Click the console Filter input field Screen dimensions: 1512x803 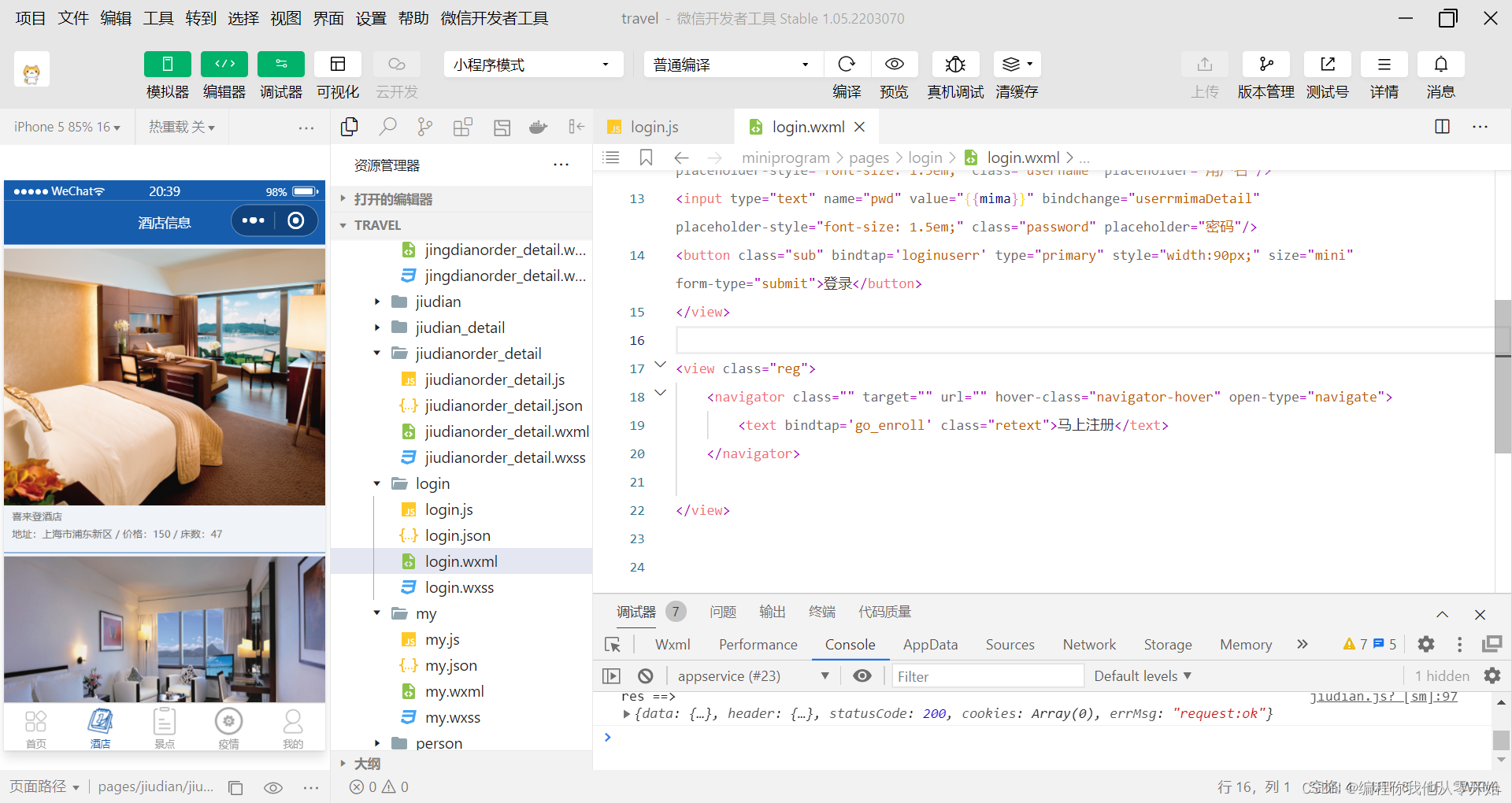(988, 676)
